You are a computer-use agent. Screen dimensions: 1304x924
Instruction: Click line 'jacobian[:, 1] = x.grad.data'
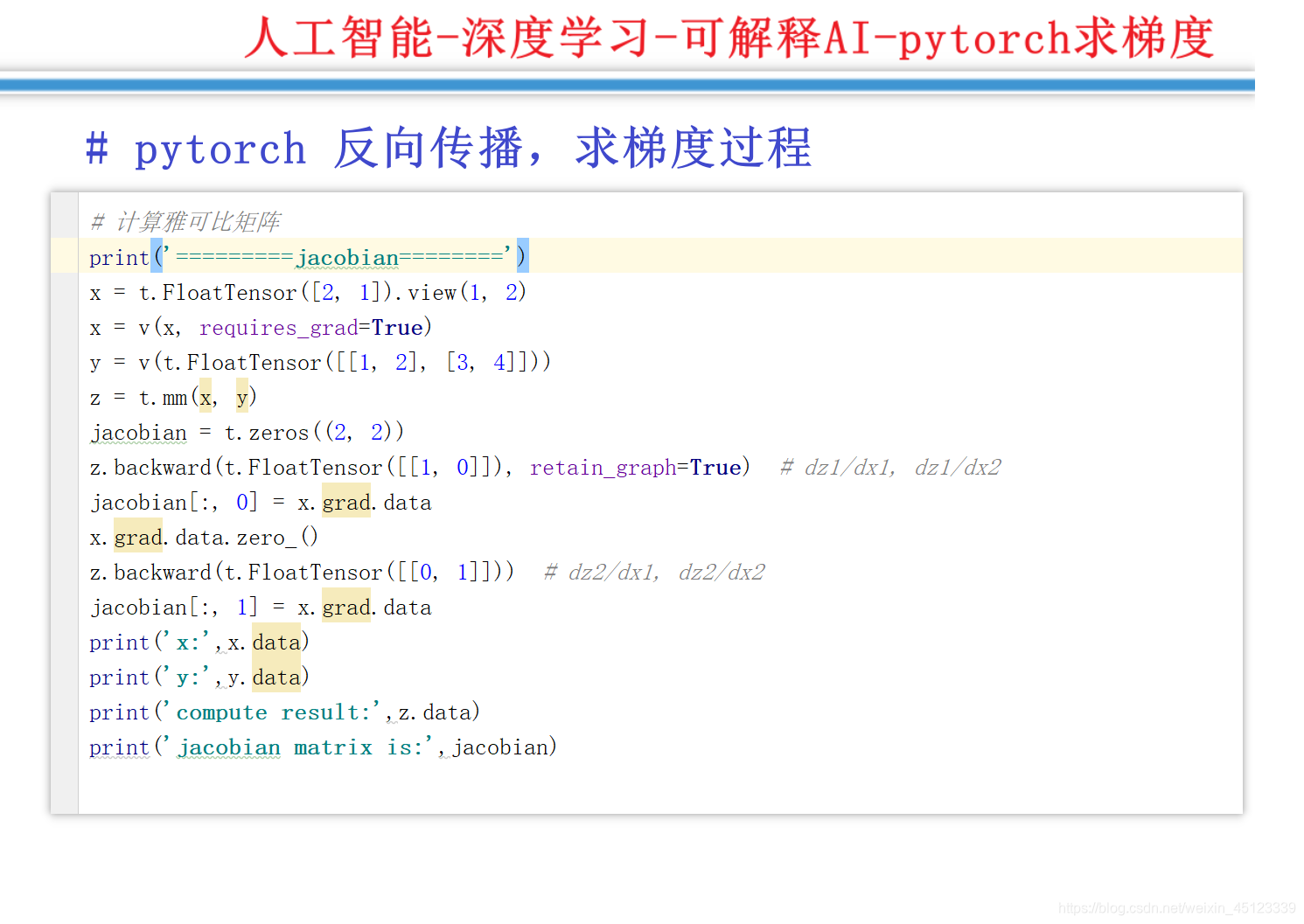click(x=261, y=608)
